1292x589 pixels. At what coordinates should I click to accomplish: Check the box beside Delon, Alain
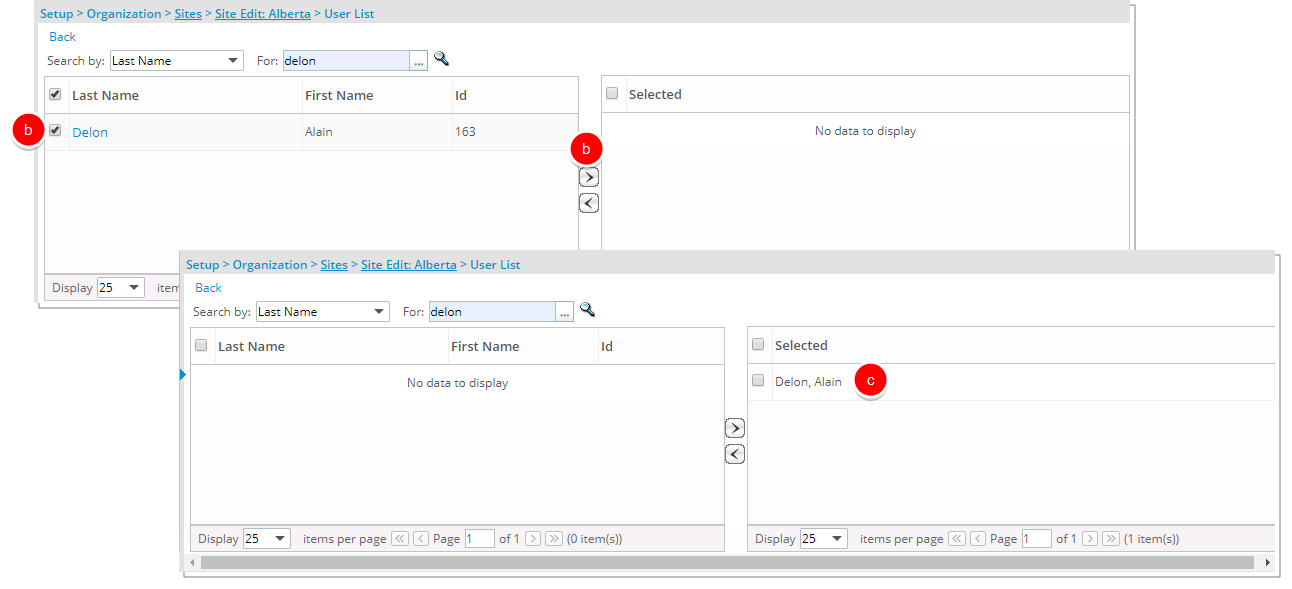758,381
